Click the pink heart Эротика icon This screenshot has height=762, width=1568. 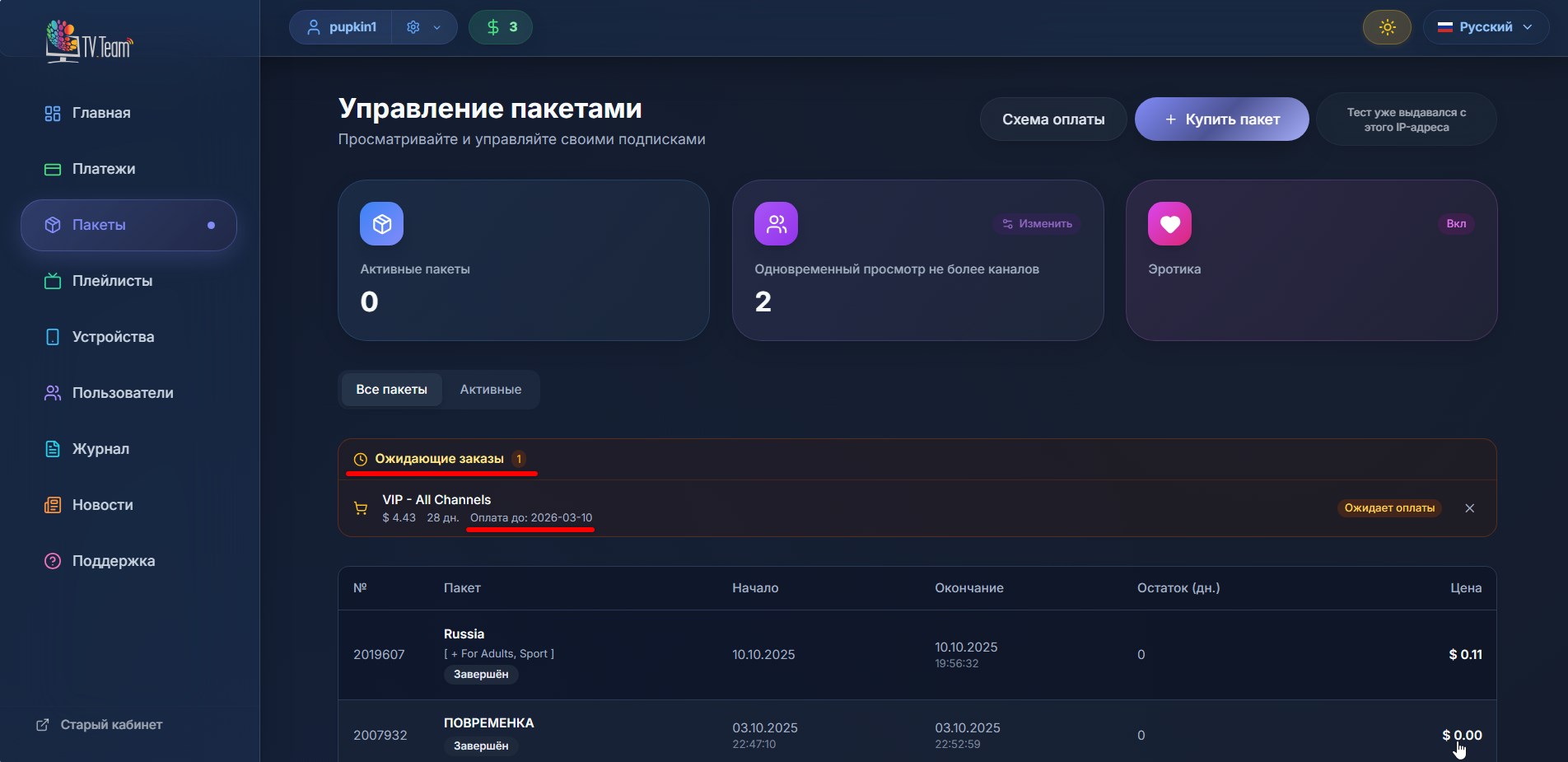[x=1169, y=224]
